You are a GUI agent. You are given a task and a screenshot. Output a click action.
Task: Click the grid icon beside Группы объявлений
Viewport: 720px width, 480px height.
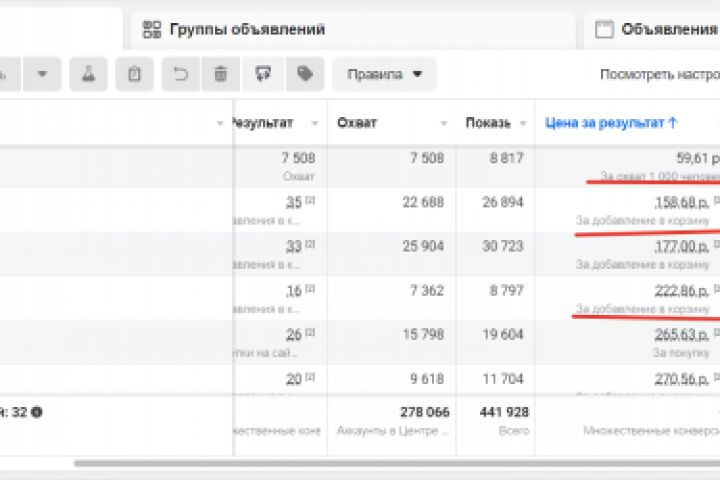[153, 29]
